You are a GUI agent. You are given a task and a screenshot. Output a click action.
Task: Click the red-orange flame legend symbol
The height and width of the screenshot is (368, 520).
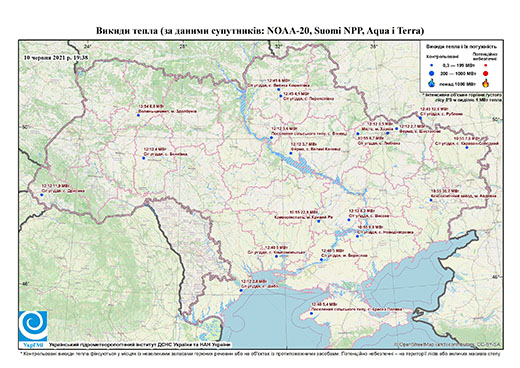pyautogui.click(x=486, y=83)
